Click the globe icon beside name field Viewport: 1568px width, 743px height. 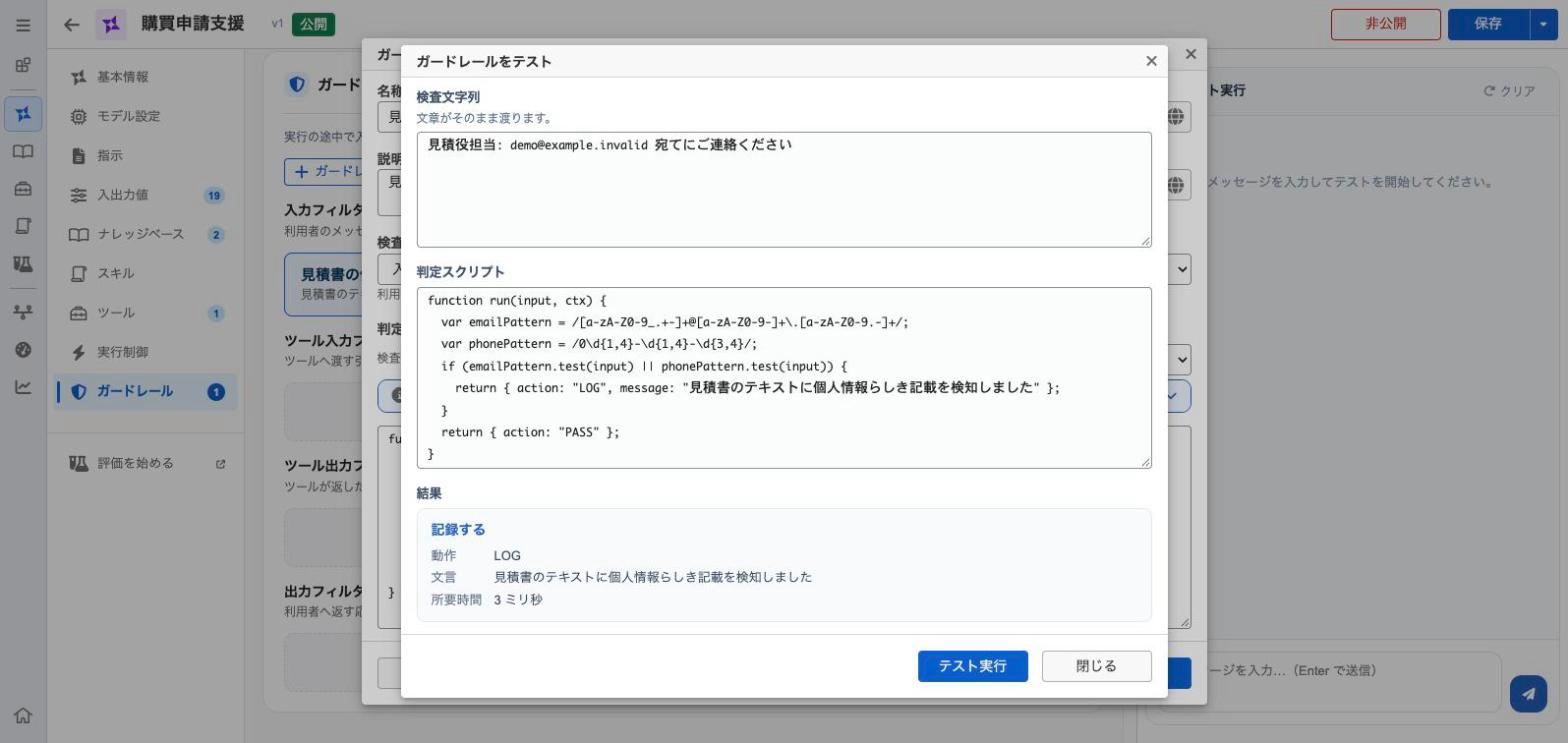pyautogui.click(x=1176, y=117)
